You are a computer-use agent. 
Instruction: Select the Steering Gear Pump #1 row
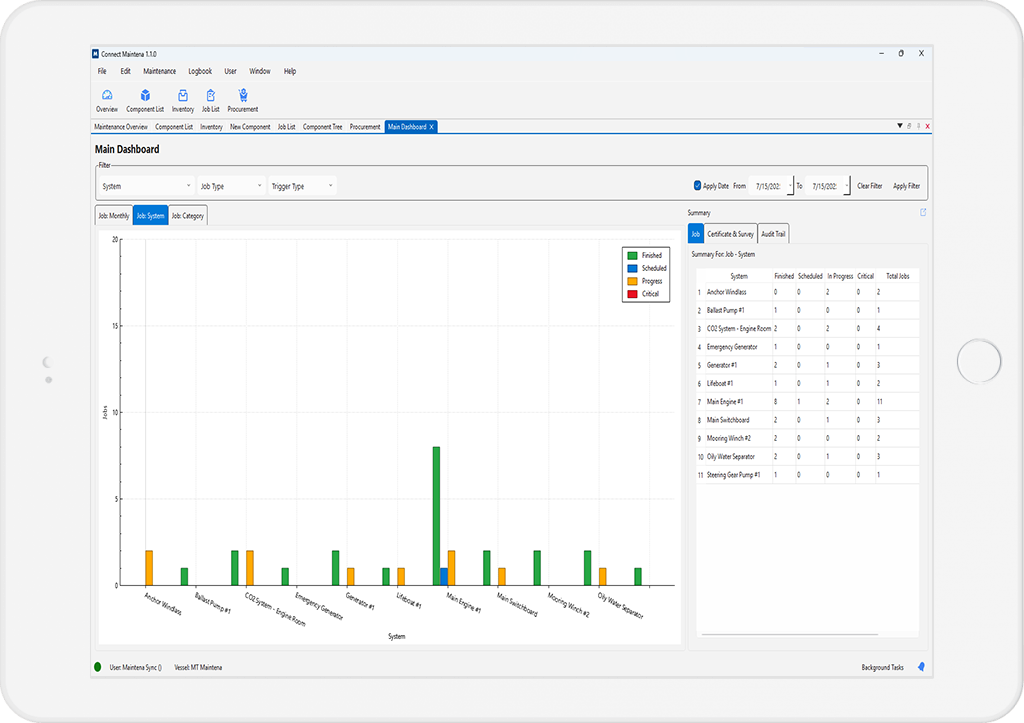click(807, 475)
